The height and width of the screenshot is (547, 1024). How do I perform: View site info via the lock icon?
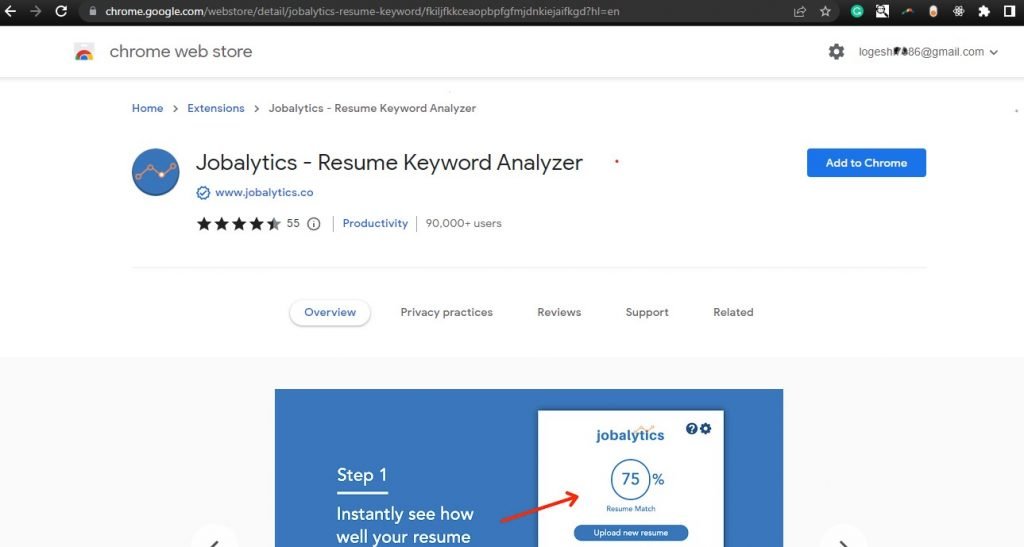pos(93,11)
